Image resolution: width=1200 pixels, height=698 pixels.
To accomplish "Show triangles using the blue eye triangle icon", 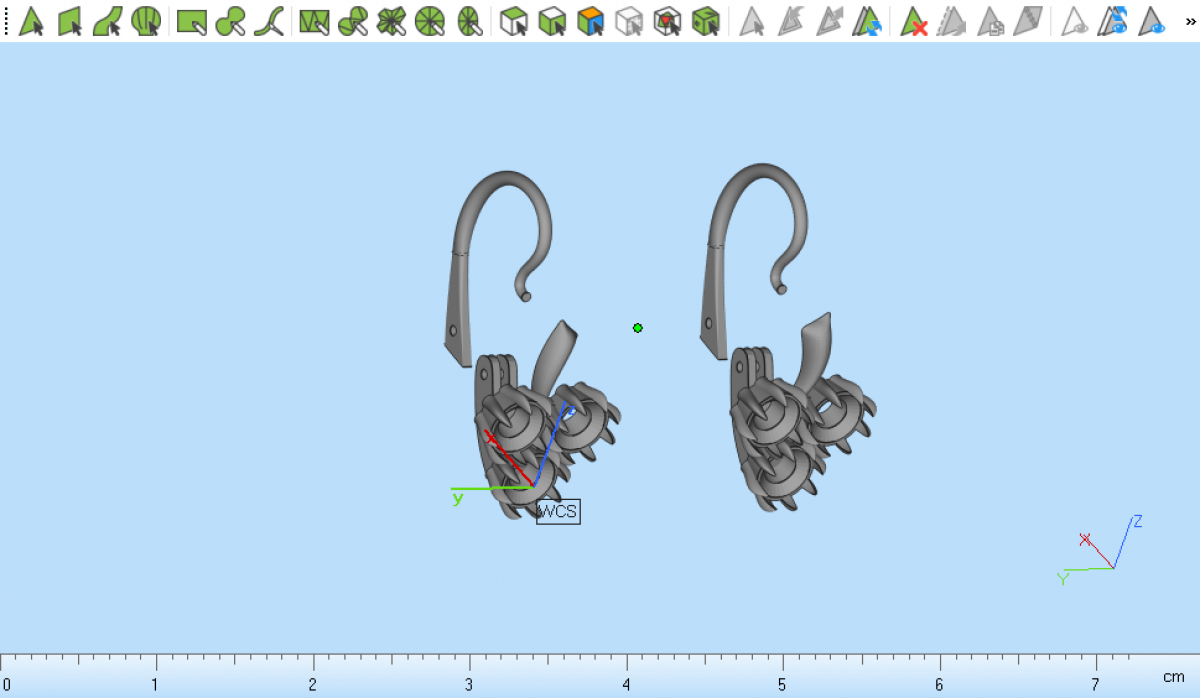I will (1152, 21).
